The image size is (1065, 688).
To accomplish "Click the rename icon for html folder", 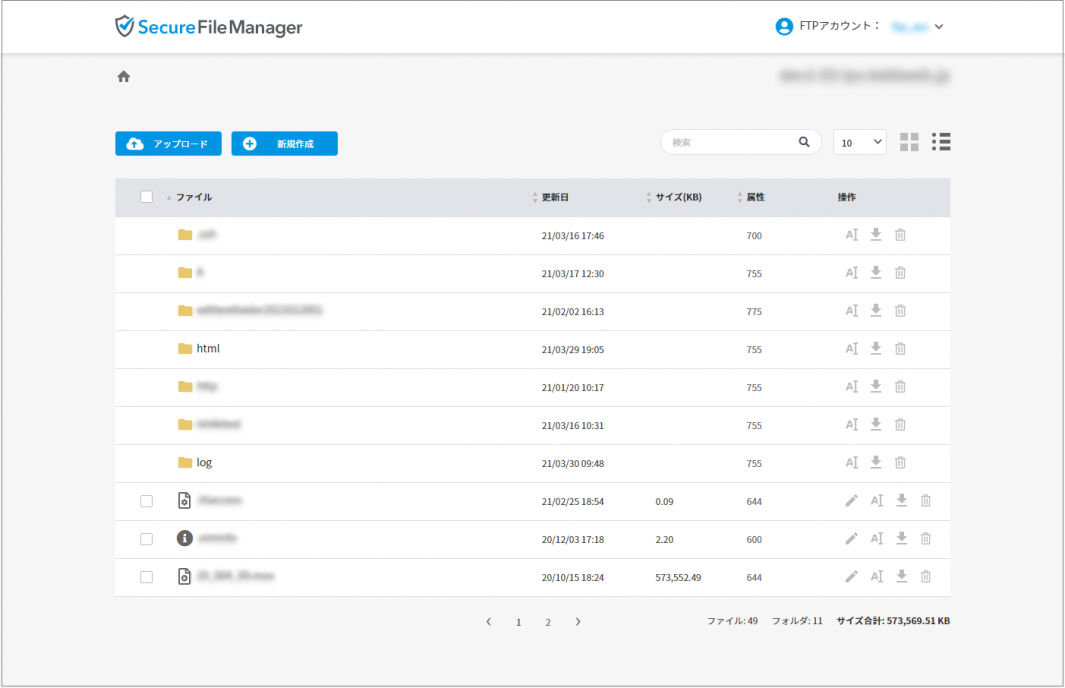I will [852, 349].
